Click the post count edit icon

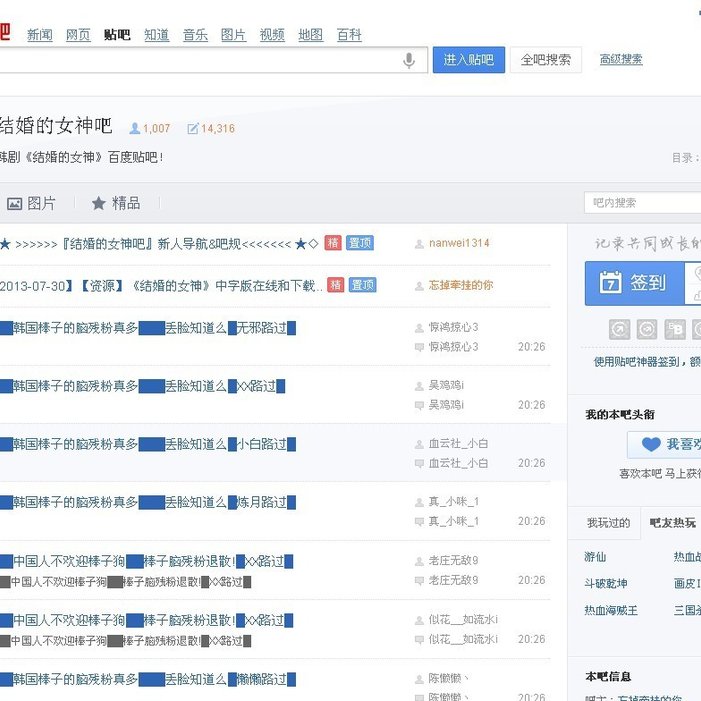[x=193, y=129]
